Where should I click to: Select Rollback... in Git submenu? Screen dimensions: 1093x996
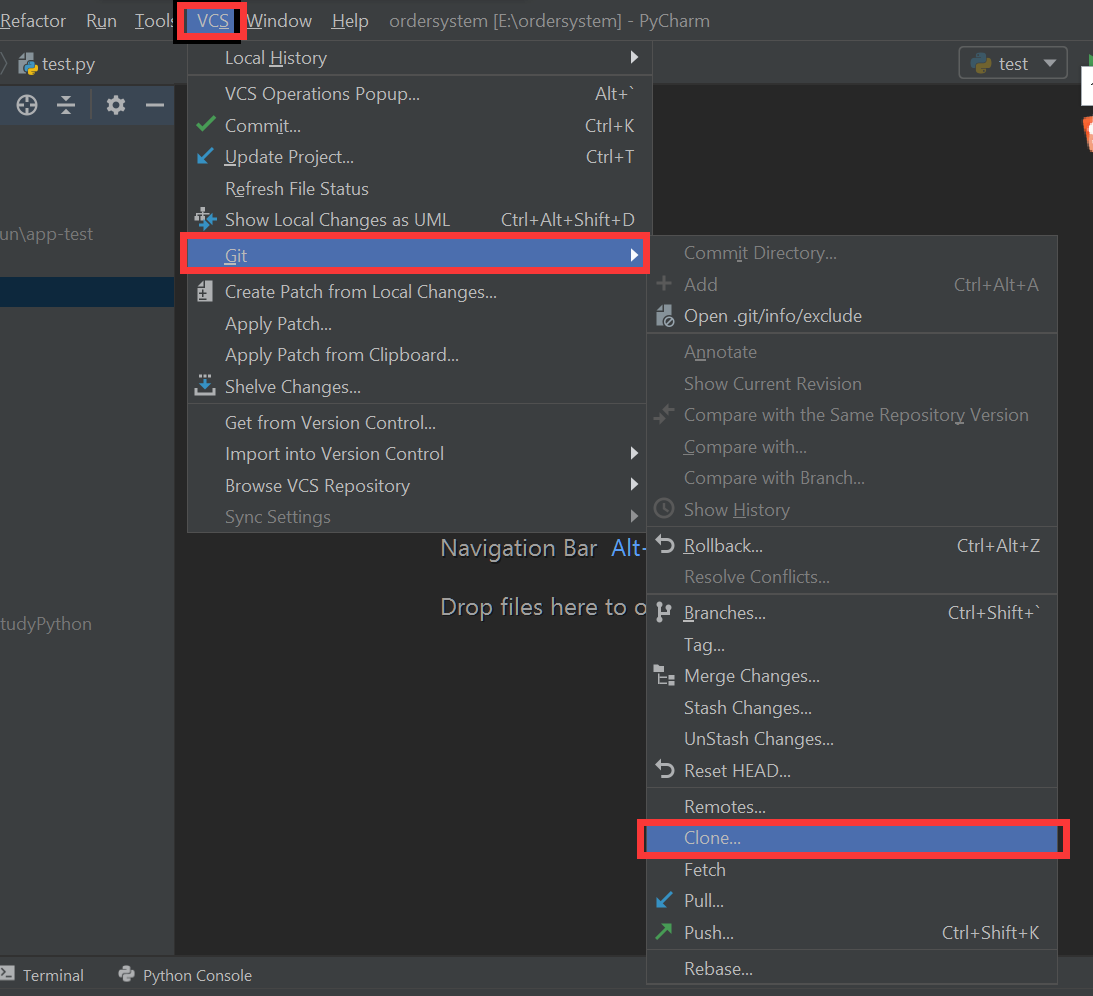tap(852, 545)
